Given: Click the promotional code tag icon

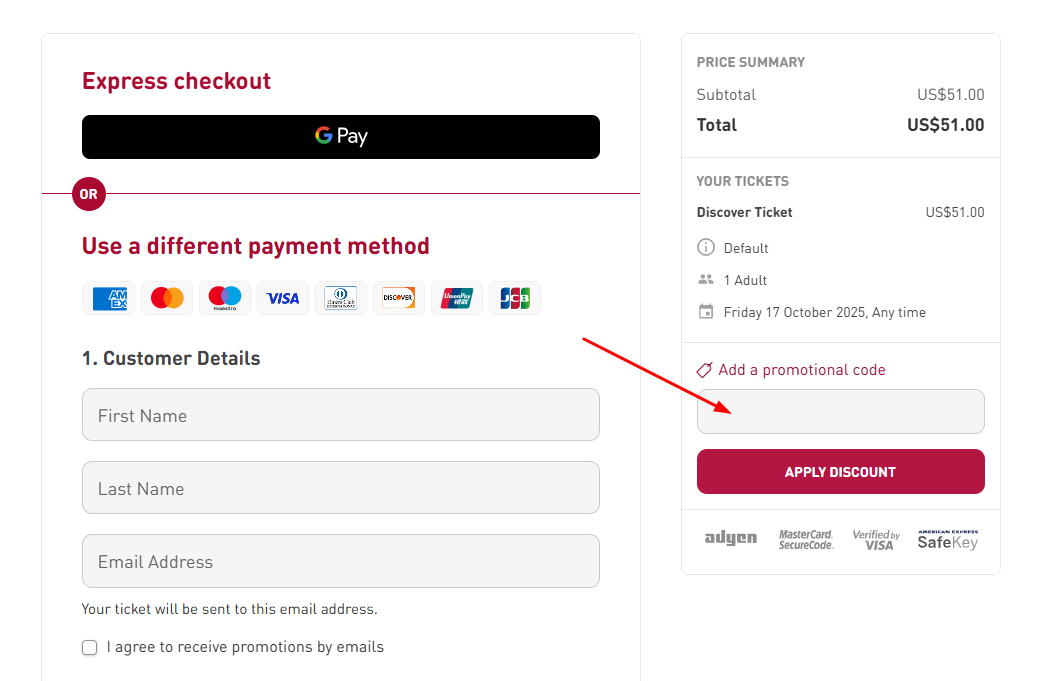Looking at the screenshot, I should [705, 370].
